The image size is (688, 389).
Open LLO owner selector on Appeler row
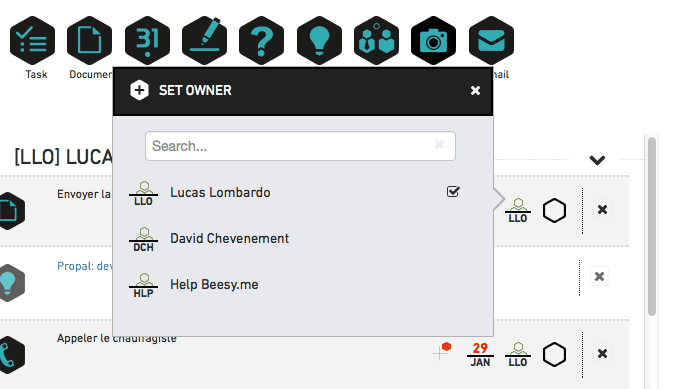point(518,354)
